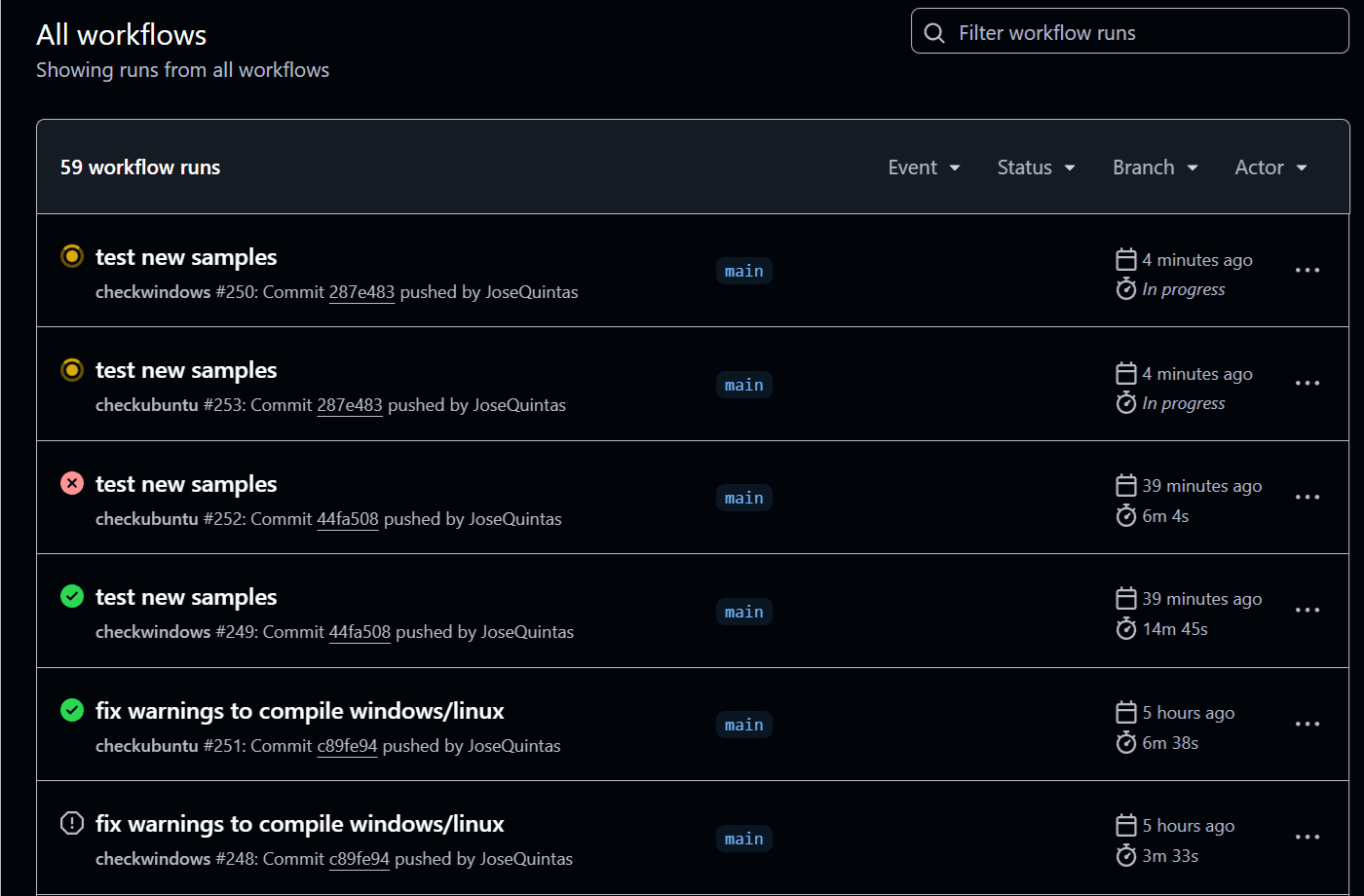
Task: Click main branch label on checkwindows #249 row
Action: point(744,612)
